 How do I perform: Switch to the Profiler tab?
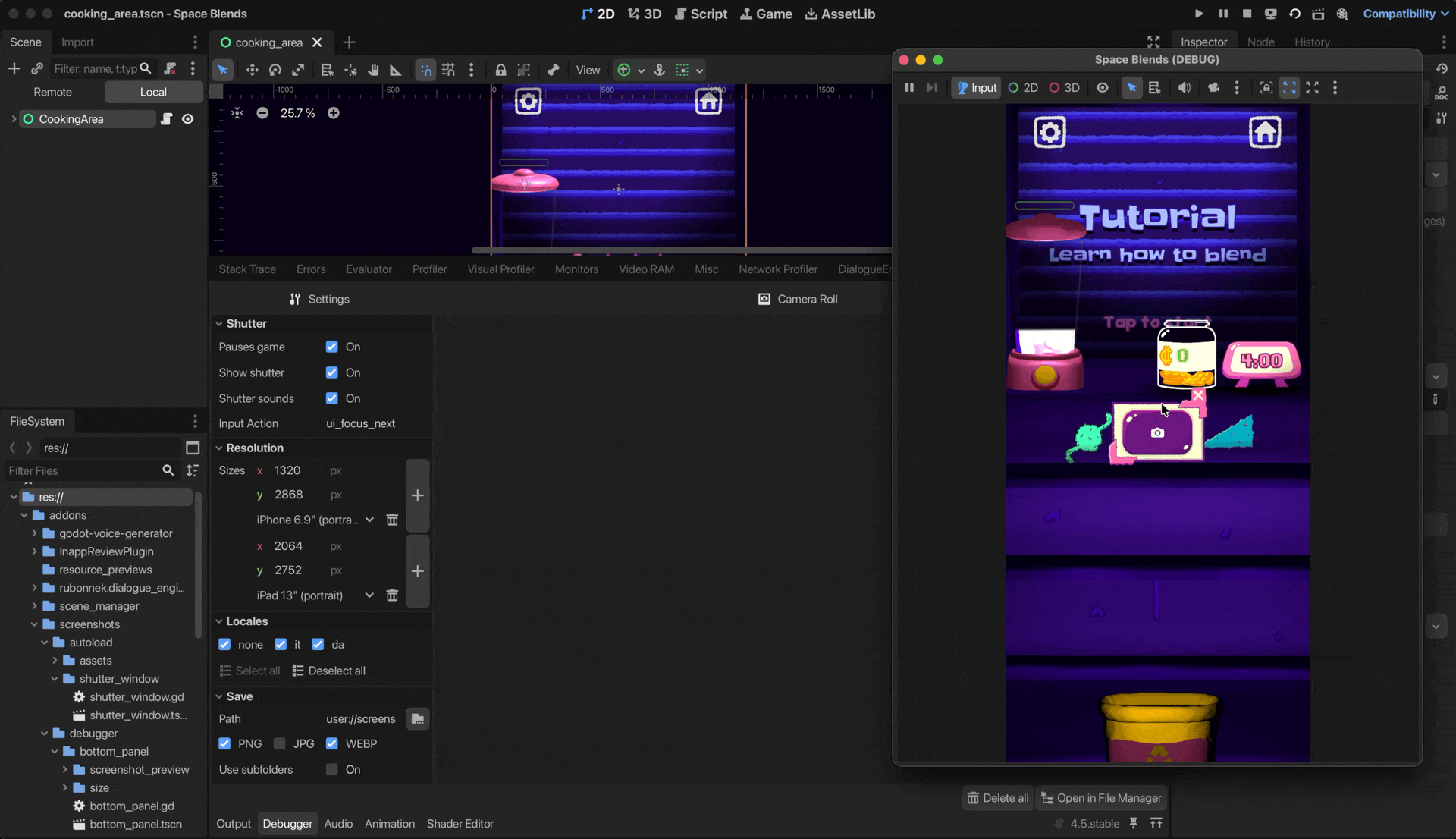[429, 269]
